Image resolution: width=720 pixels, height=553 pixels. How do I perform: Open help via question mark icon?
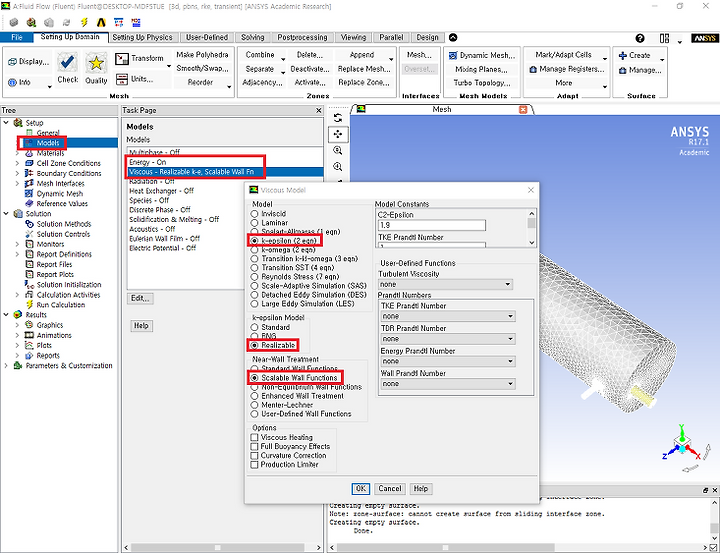coord(640,38)
